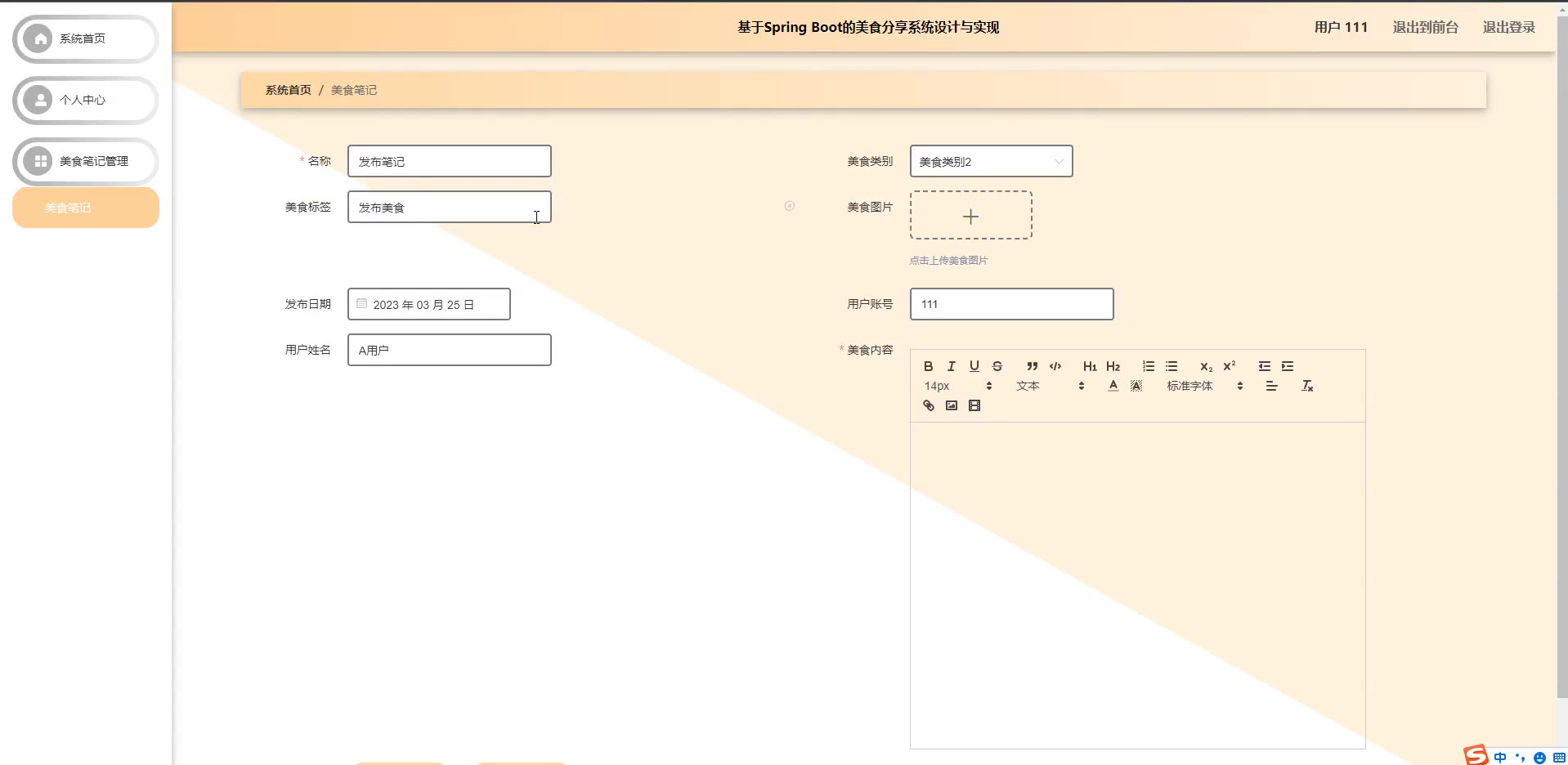Insert an image in the editor
This screenshot has height=765, width=1568.
[x=951, y=405]
